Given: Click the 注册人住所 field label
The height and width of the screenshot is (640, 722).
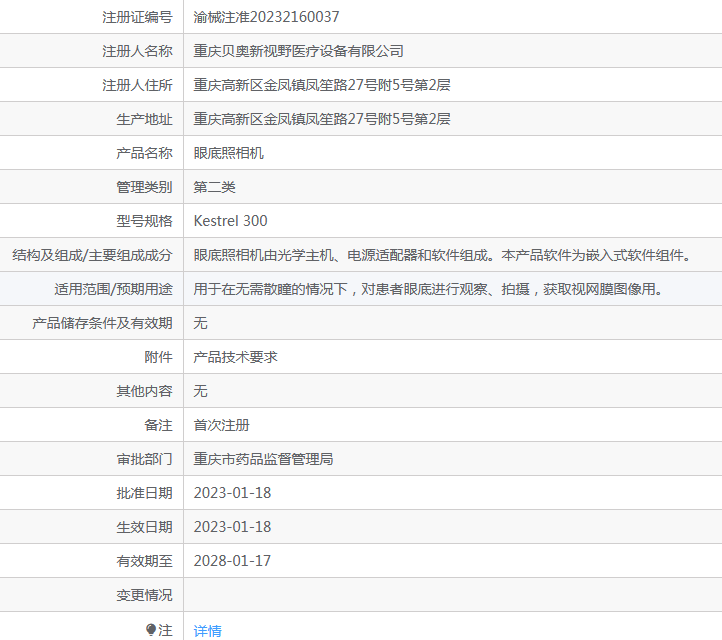Looking at the screenshot, I should [137, 85].
